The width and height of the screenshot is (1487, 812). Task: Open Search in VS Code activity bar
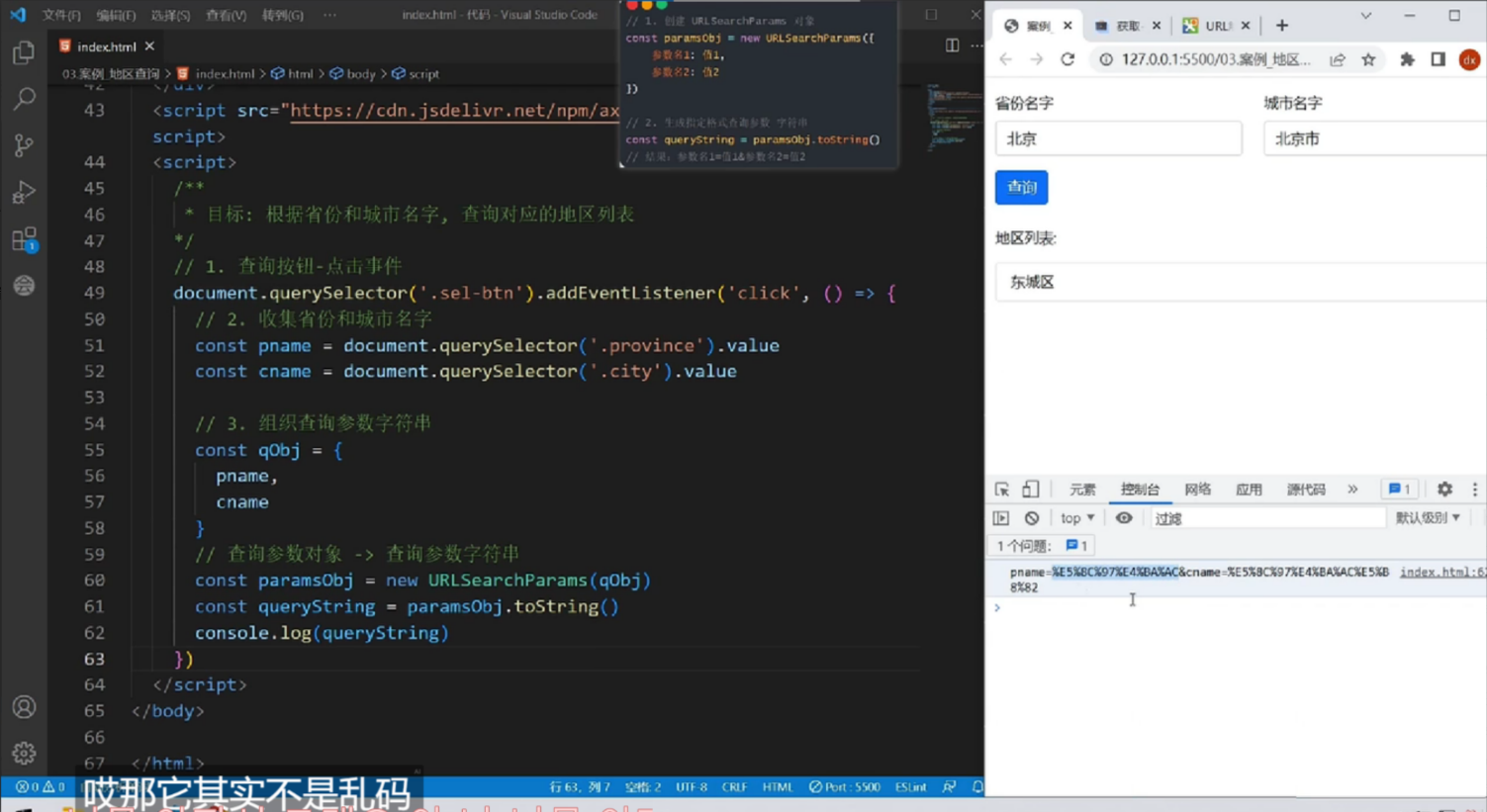25,98
